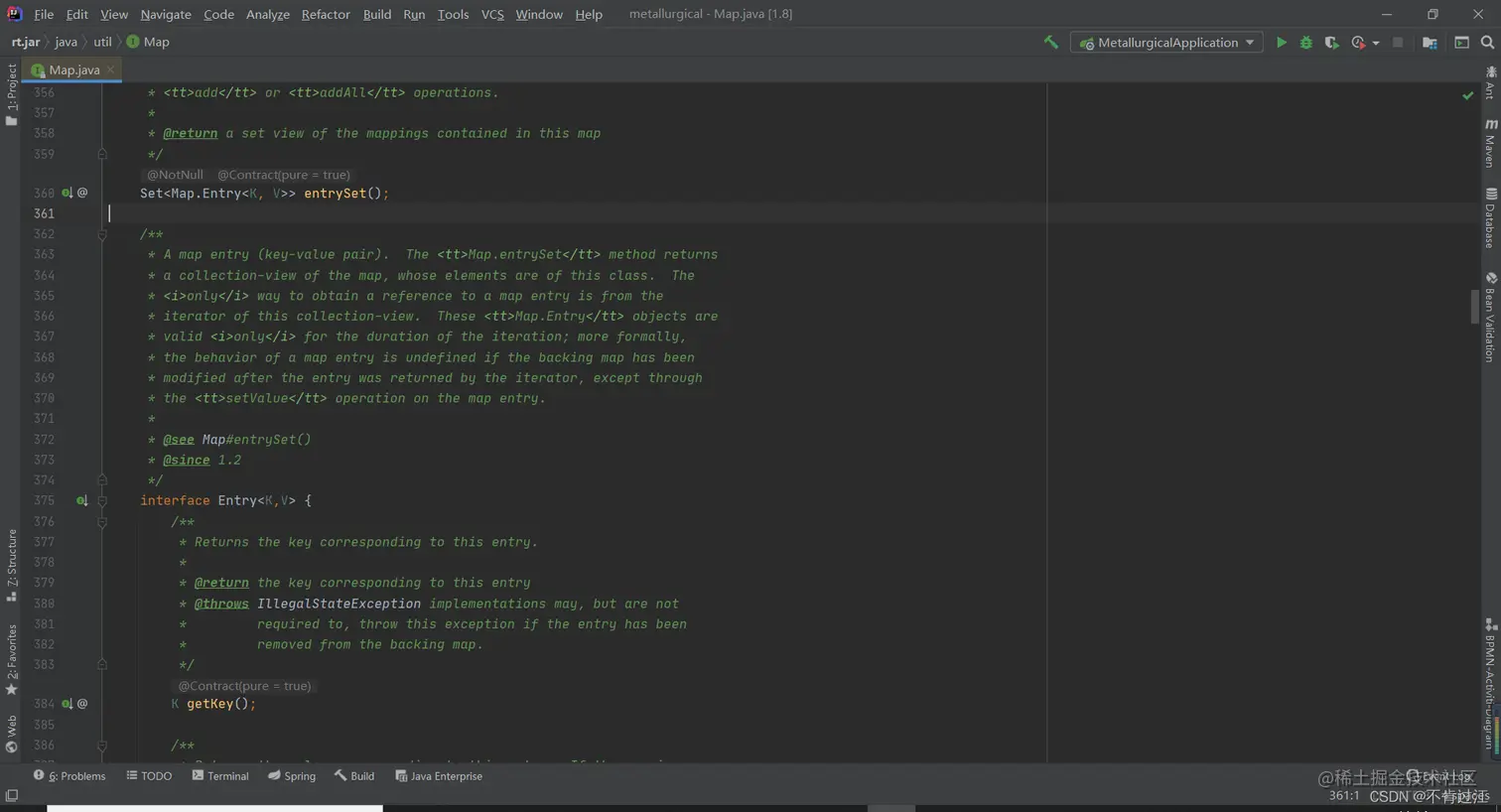Toggle tool window quick-access button in status bar
Viewport: 1501px width, 812px height.
click(11, 795)
